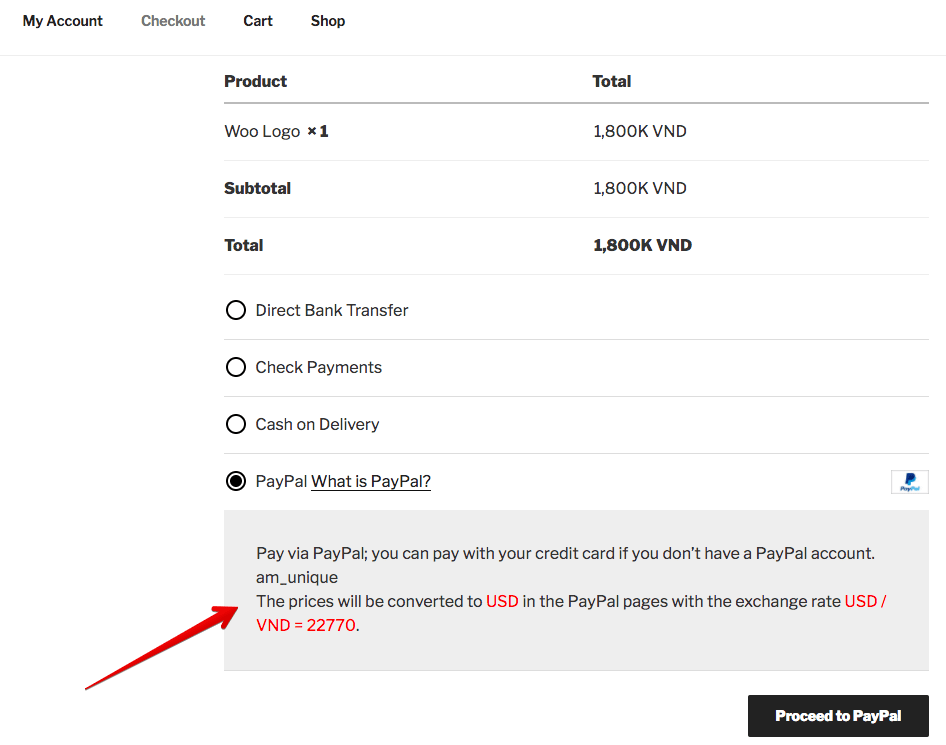Viewport: 946px width, 745px height.
Task: Open the Cart page from navigation
Action: (x=258, y=21)
